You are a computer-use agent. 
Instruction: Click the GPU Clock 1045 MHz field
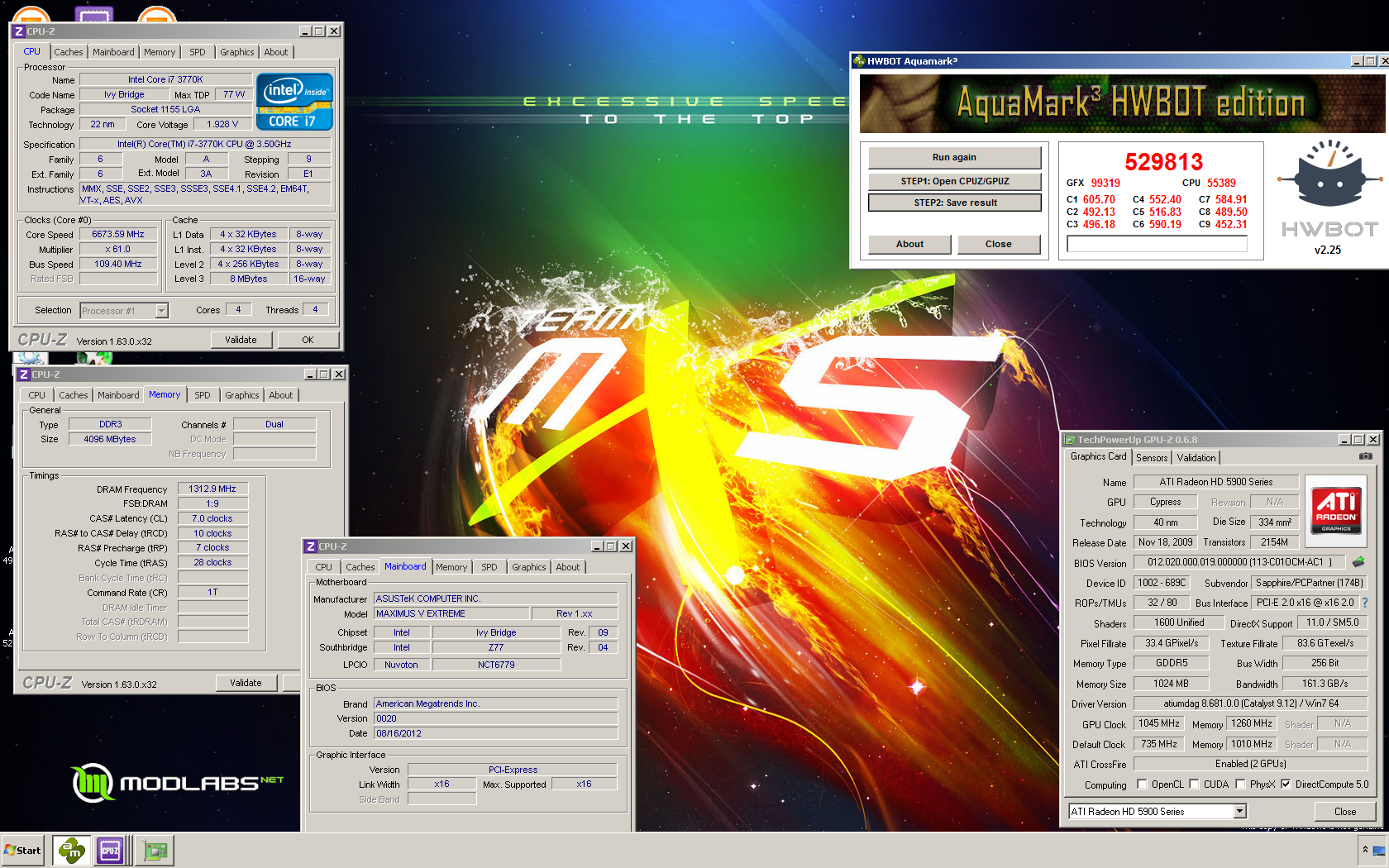point(1159,723)
